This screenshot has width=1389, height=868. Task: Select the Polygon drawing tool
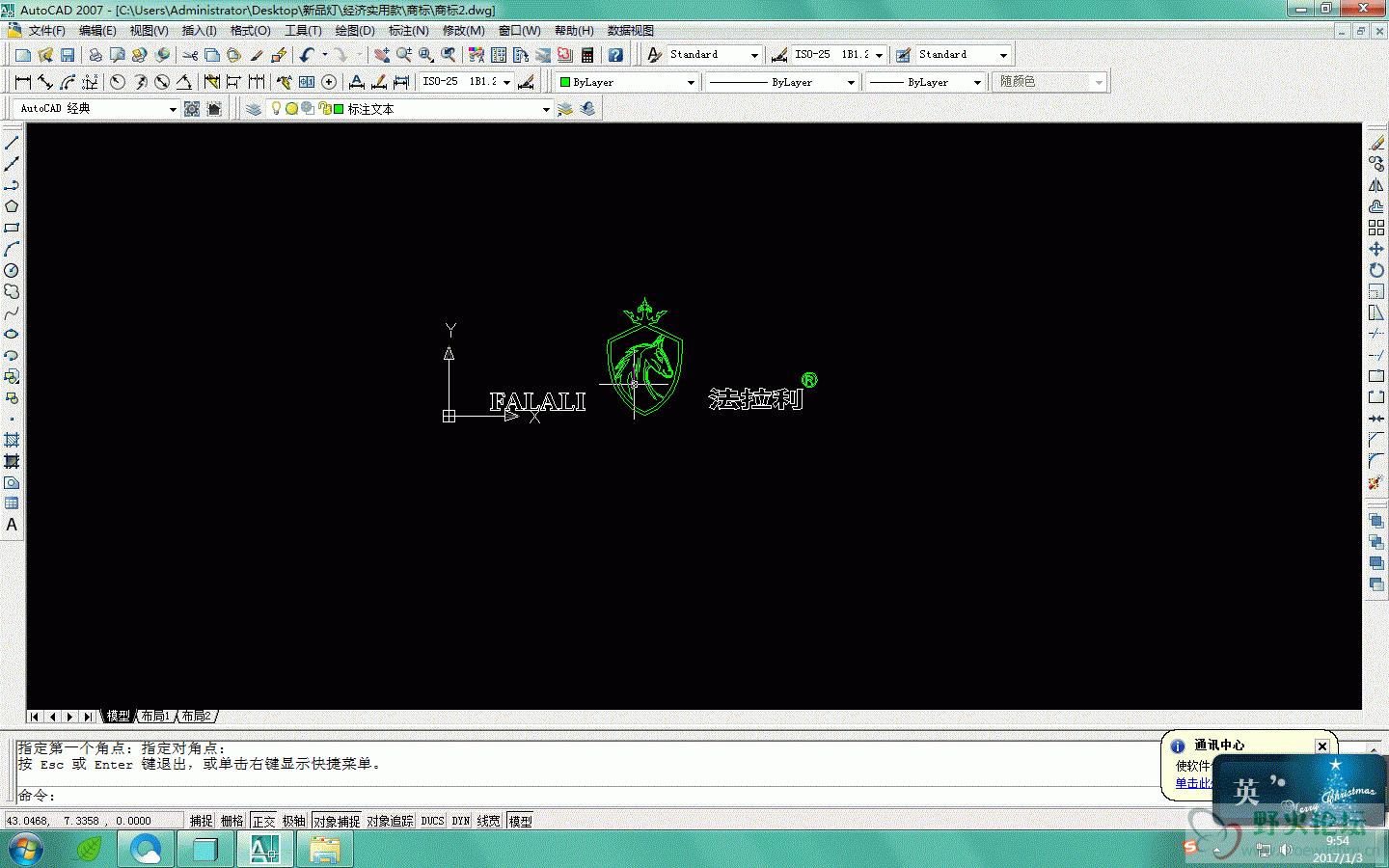click(x=12, y=206)
